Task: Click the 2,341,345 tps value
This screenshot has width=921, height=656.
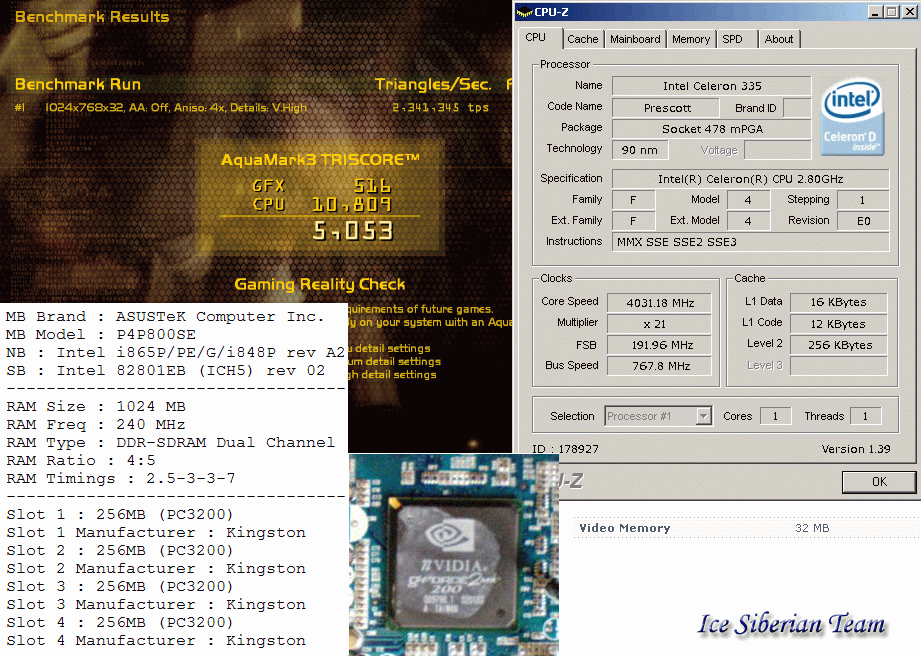Action: click(441, 107)
